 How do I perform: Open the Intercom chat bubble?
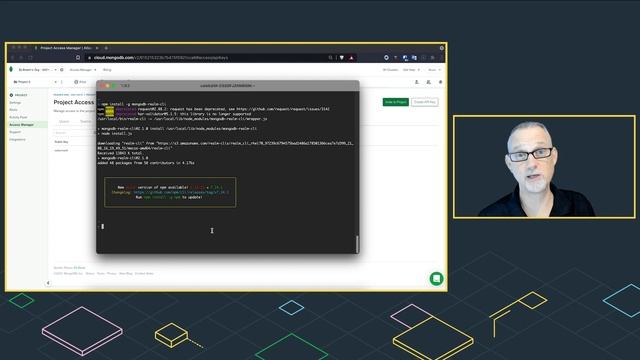point(436,279)
